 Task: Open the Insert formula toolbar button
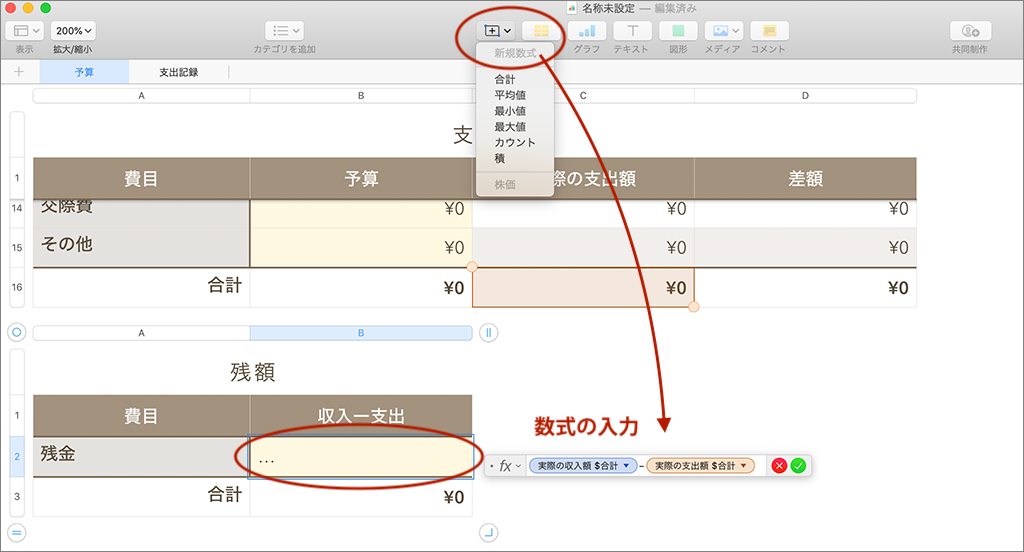click(498, 31)
